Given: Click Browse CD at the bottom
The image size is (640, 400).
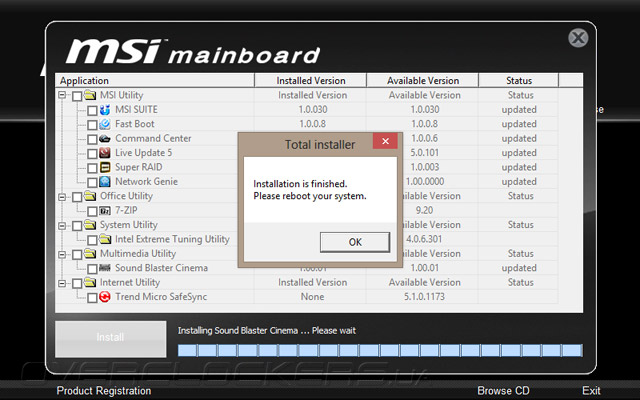Looking at the screenshot, I should [503, 391].
